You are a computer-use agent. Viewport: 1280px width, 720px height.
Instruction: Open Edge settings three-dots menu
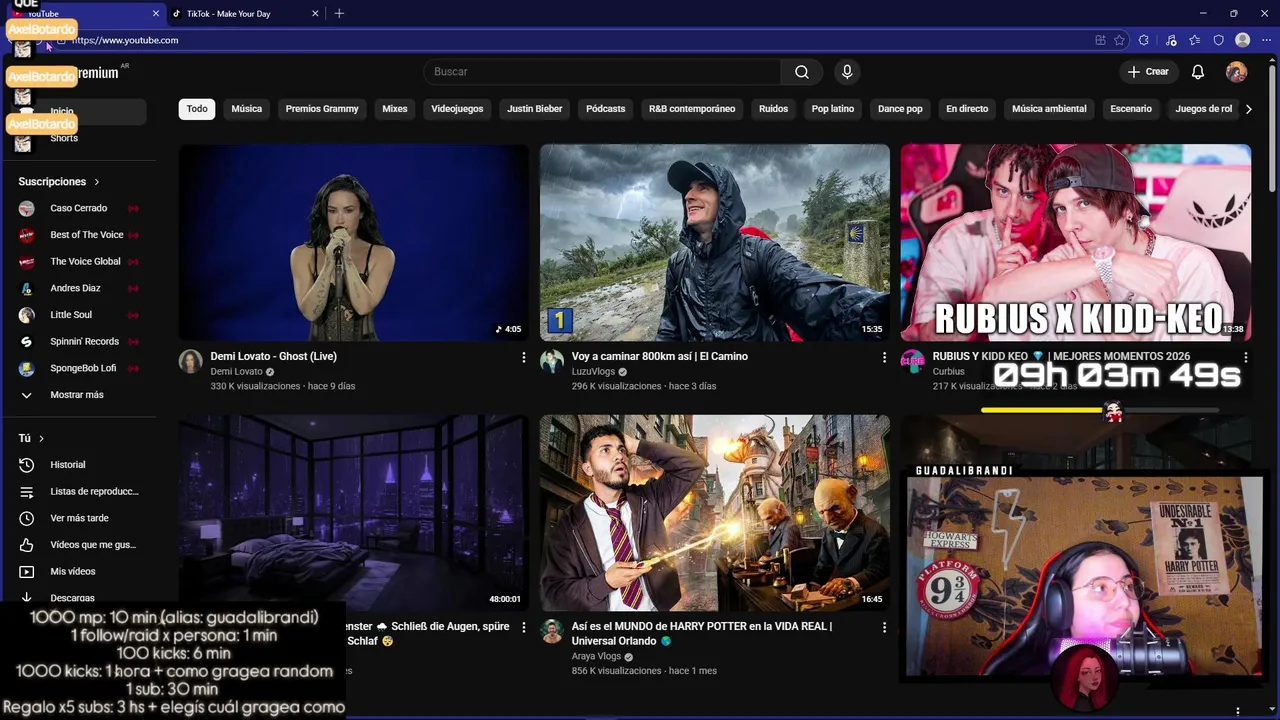click(x=1265, y=40)
